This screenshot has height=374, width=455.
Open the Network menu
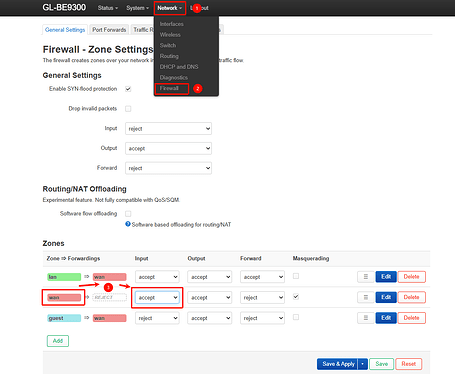170,8
